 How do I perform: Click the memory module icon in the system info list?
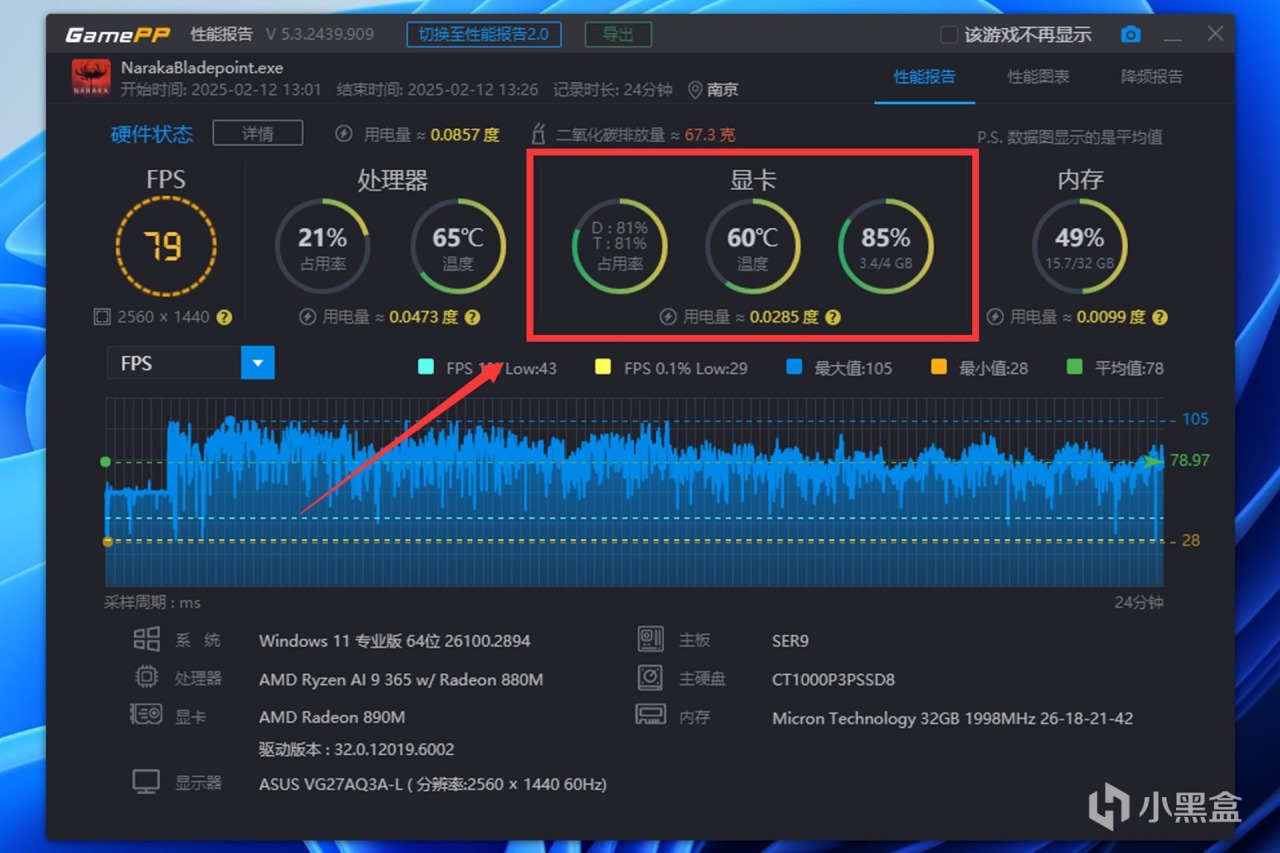pyautogui.click(x=651, y=715)
